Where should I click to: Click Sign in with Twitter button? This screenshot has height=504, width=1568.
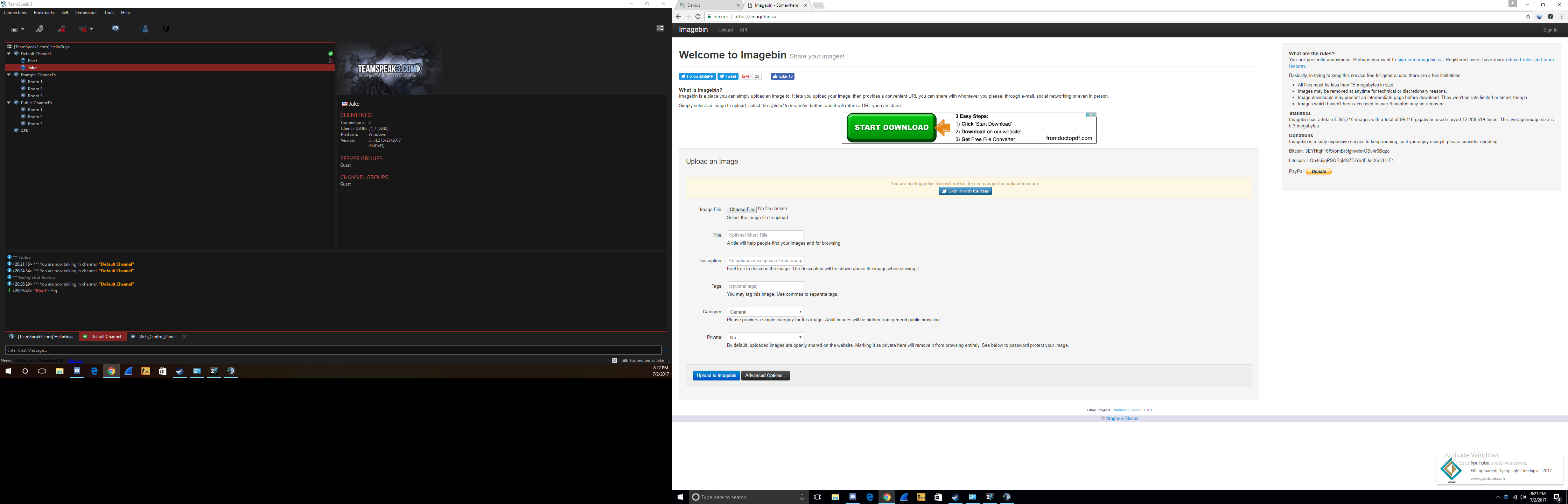tap(965, 191)
